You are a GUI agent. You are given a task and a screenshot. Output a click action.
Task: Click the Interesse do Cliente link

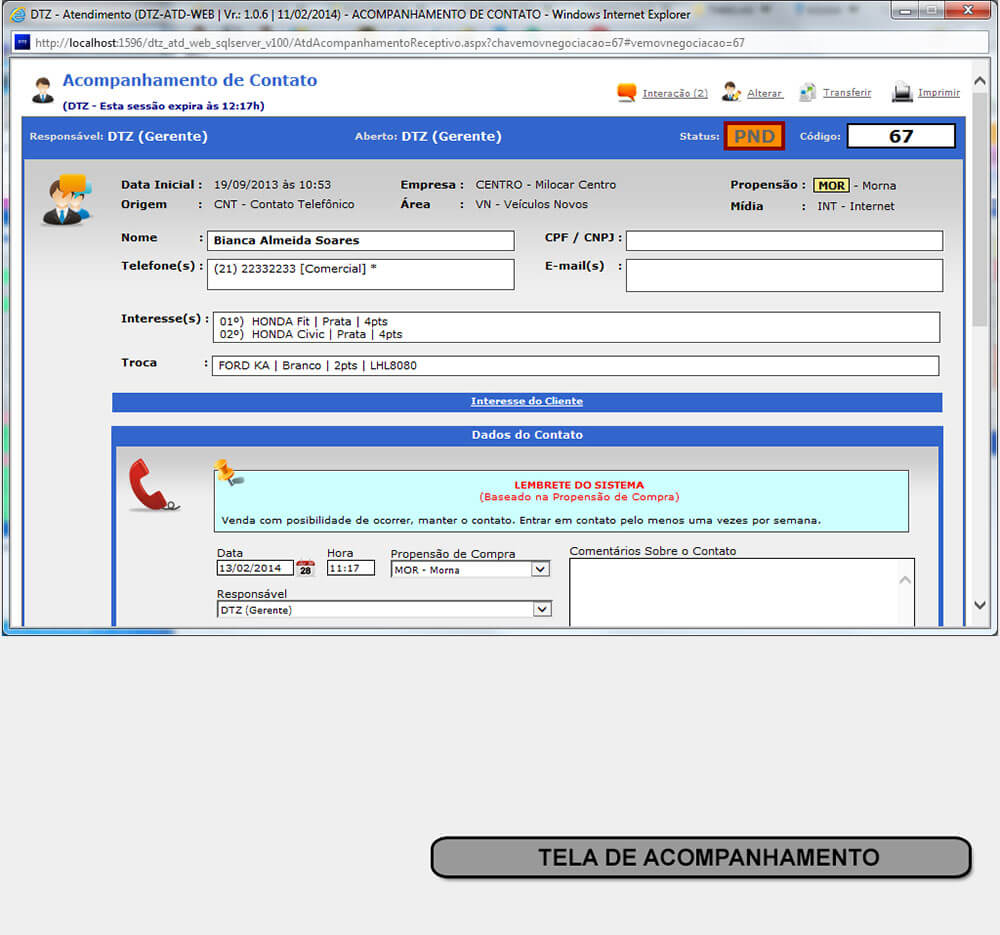pos(527,401)
